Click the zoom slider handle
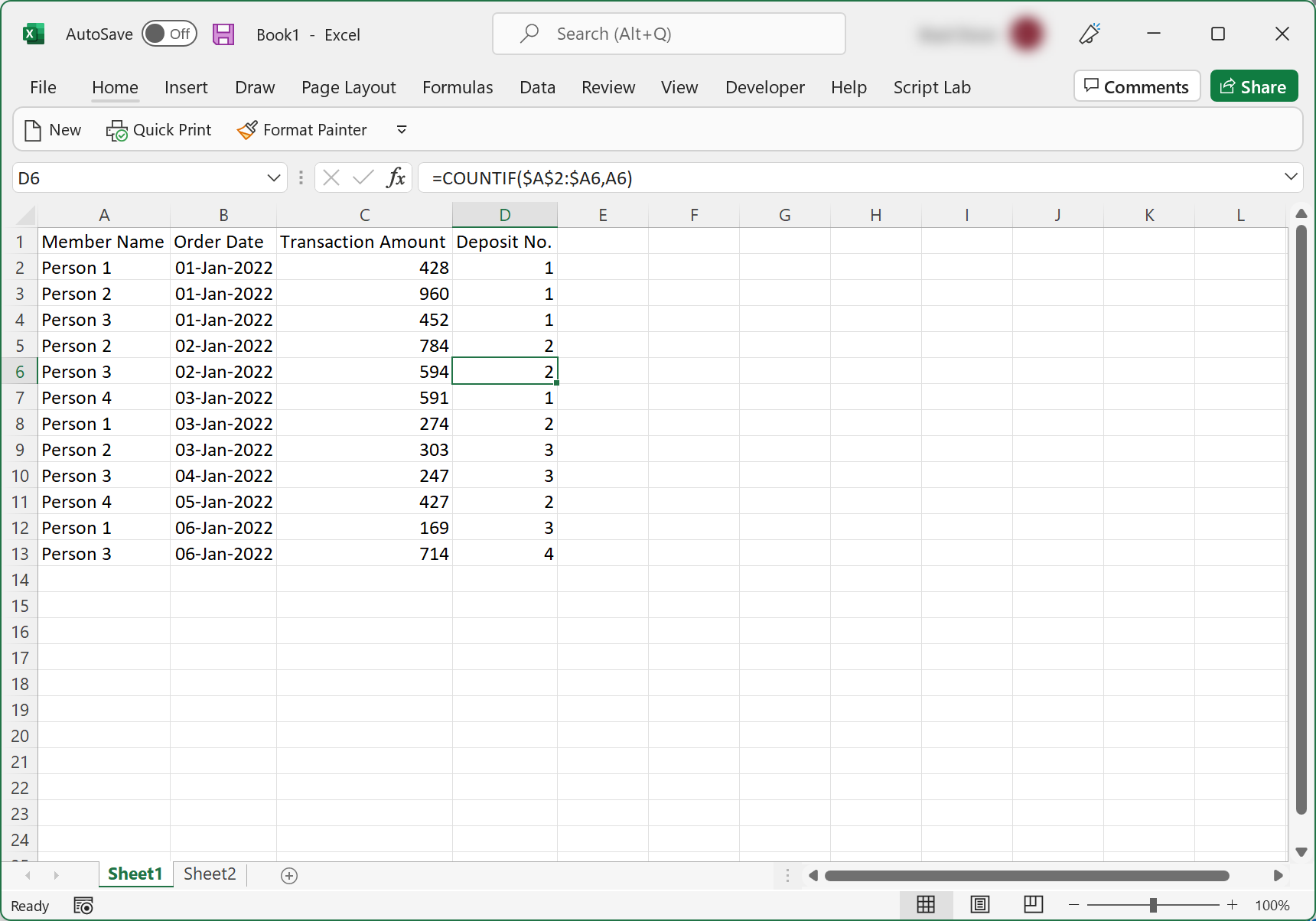 1153,905
